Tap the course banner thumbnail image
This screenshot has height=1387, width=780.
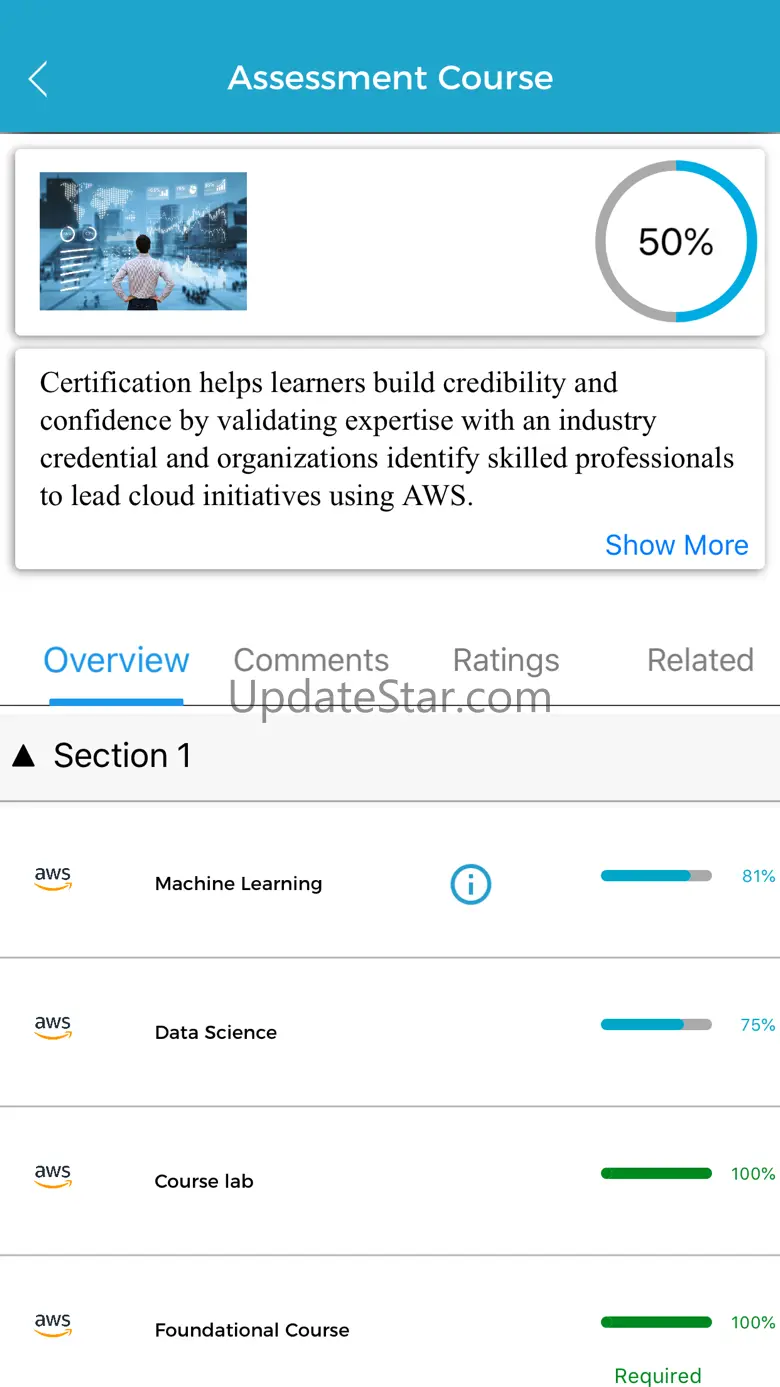[143, 241]
